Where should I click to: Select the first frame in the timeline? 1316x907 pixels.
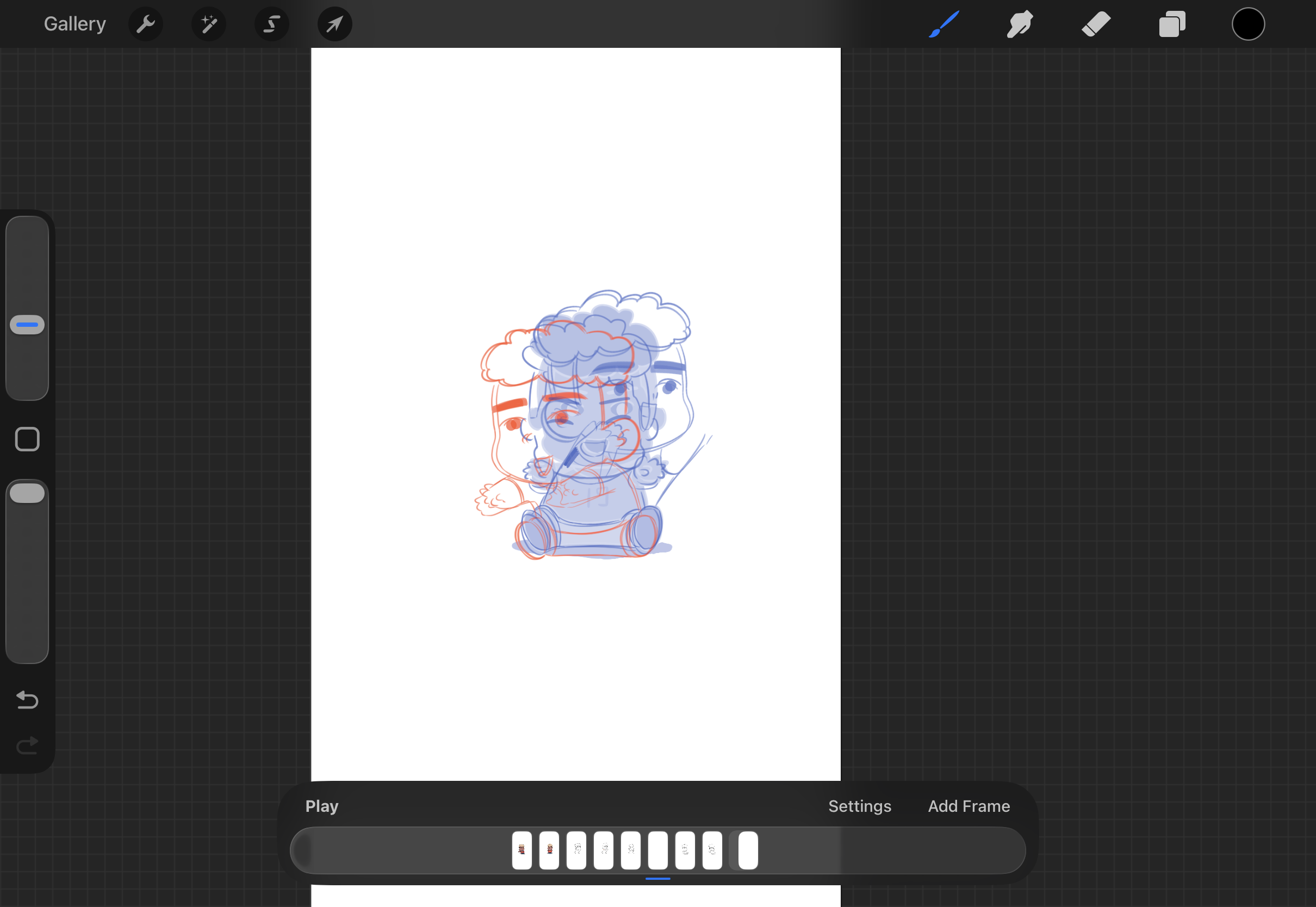tap(522, 850)
